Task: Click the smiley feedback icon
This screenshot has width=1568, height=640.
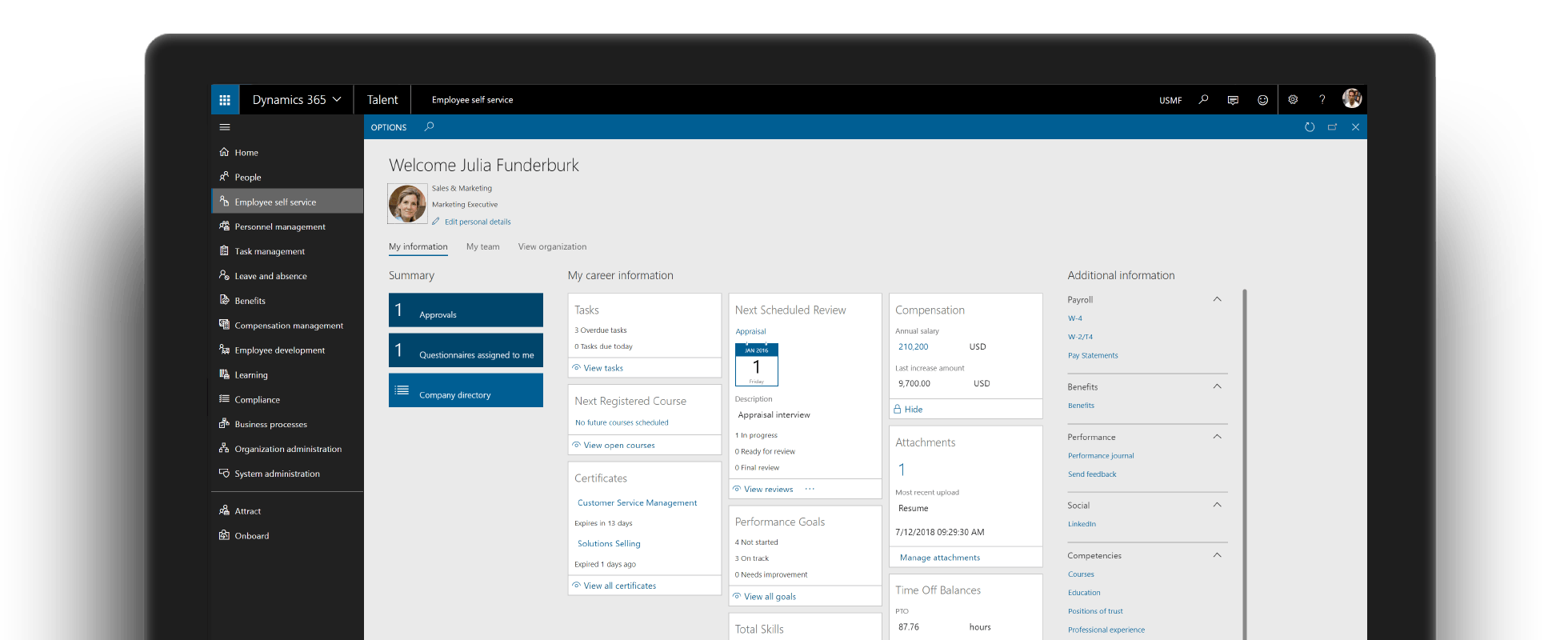Action: tap(1262, 100)
